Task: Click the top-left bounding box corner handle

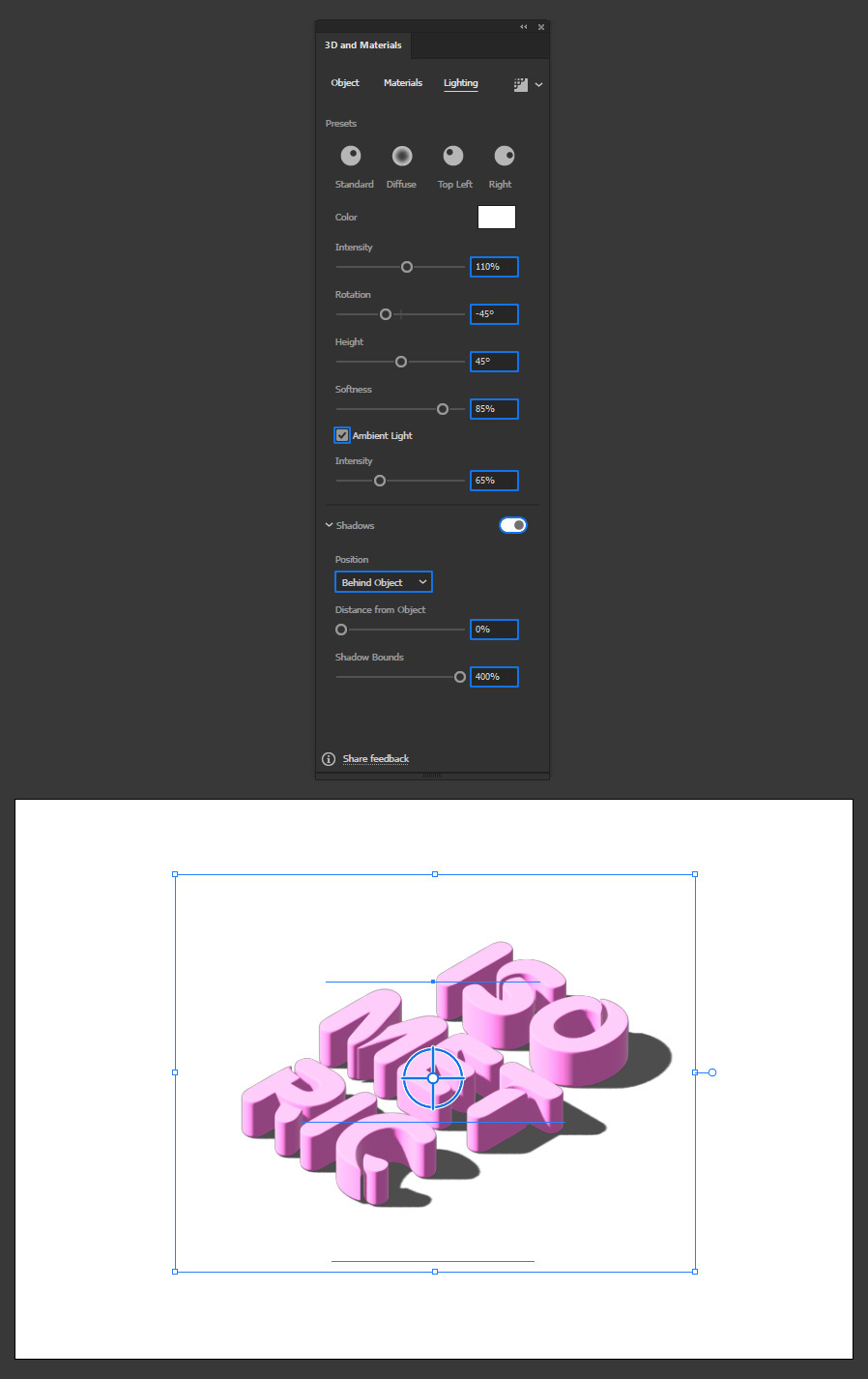Action: 175,874
